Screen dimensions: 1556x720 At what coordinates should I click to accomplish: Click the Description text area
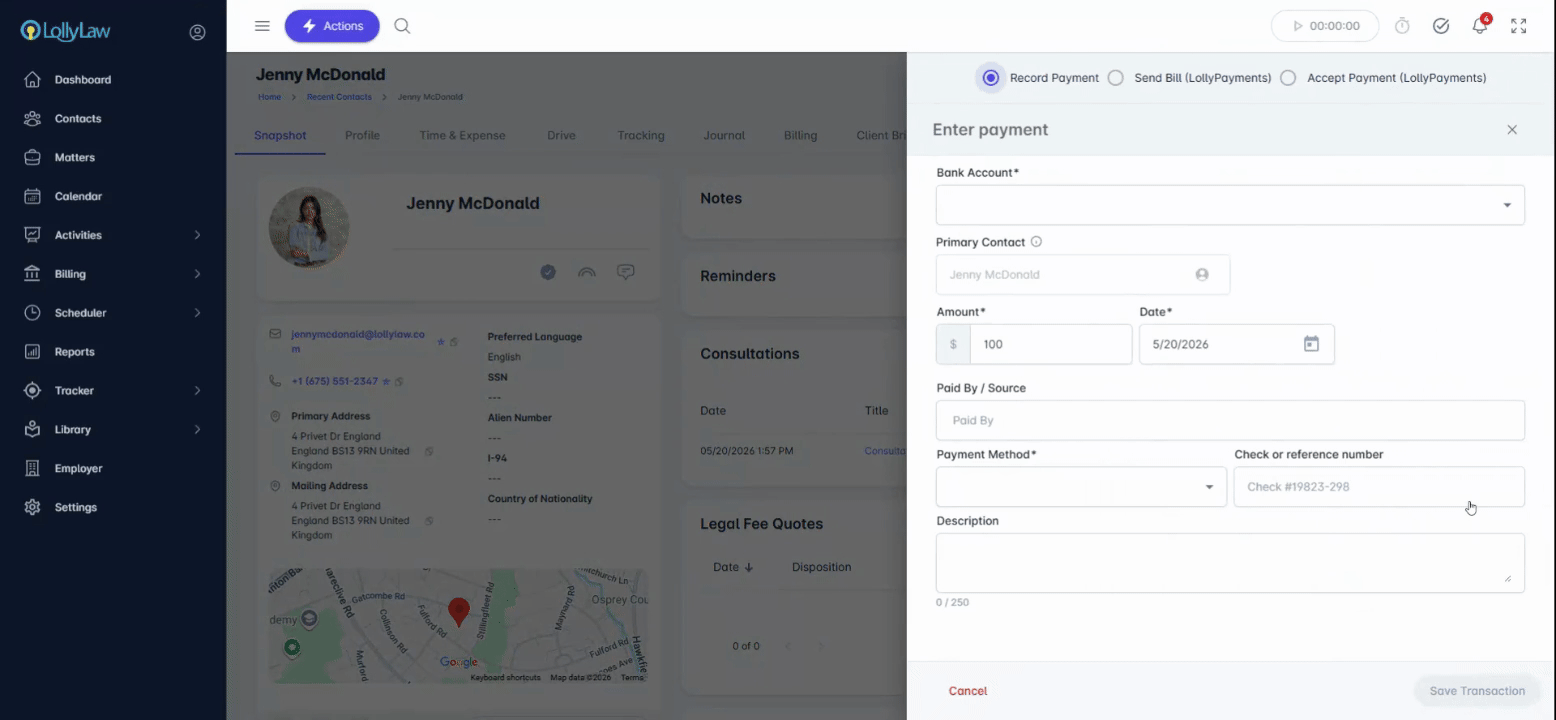tap(1230, 563)
